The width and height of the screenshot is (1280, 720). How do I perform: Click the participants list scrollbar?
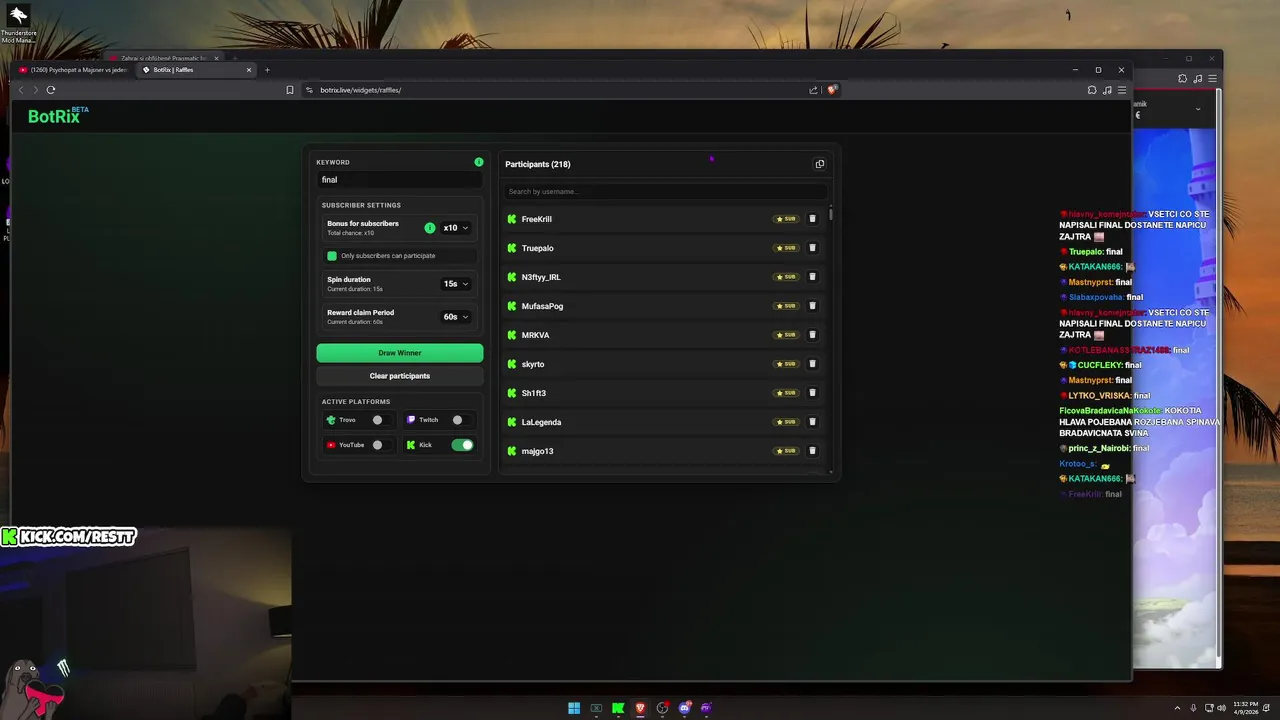831,214
